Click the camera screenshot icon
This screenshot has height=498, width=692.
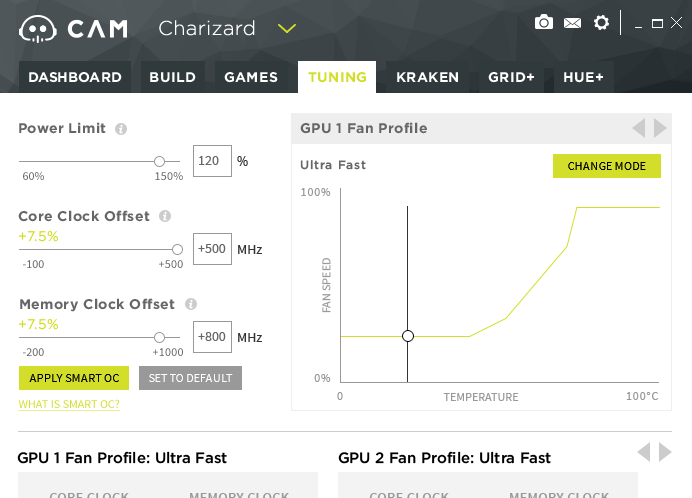[544, 22]
